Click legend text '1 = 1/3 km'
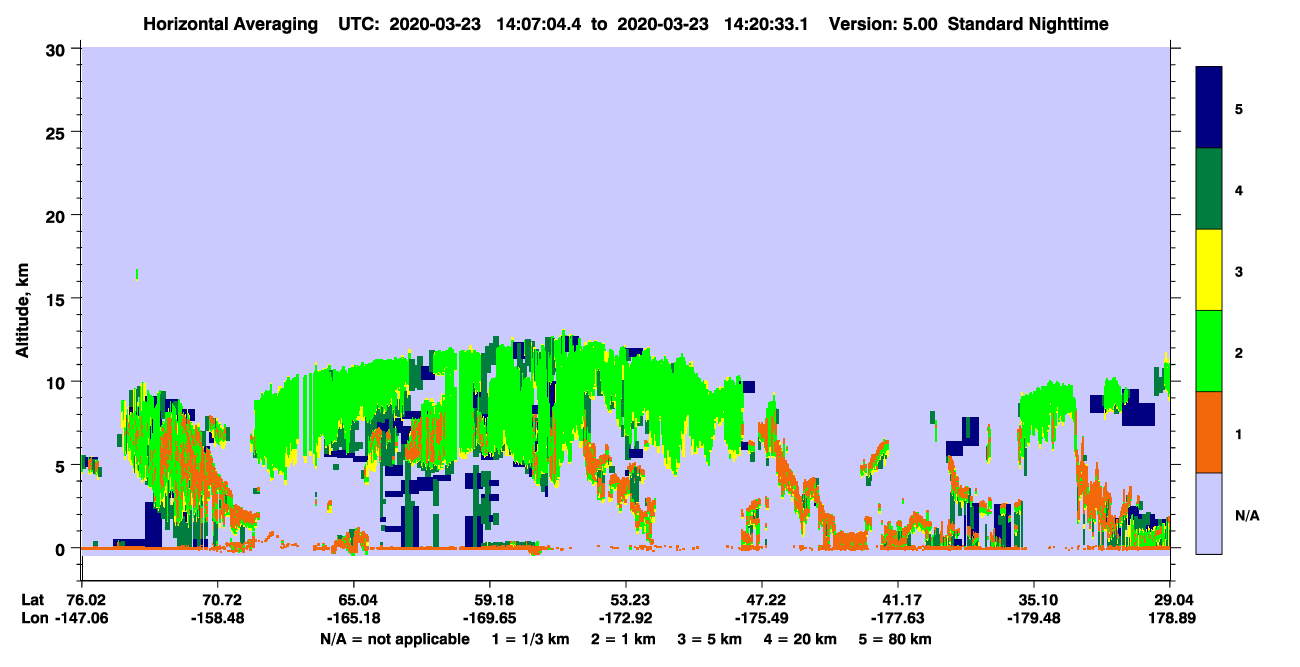This screenshot has width=1300, height=667. point(529,639)
